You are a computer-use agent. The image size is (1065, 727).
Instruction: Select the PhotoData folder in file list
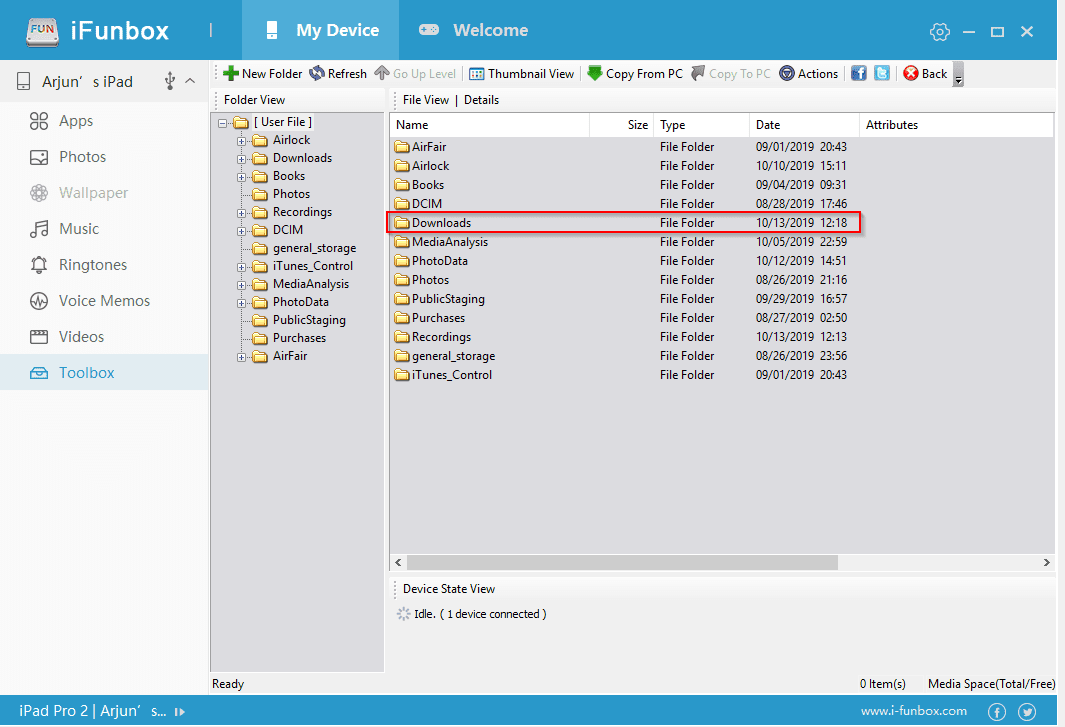pos(624,261)
